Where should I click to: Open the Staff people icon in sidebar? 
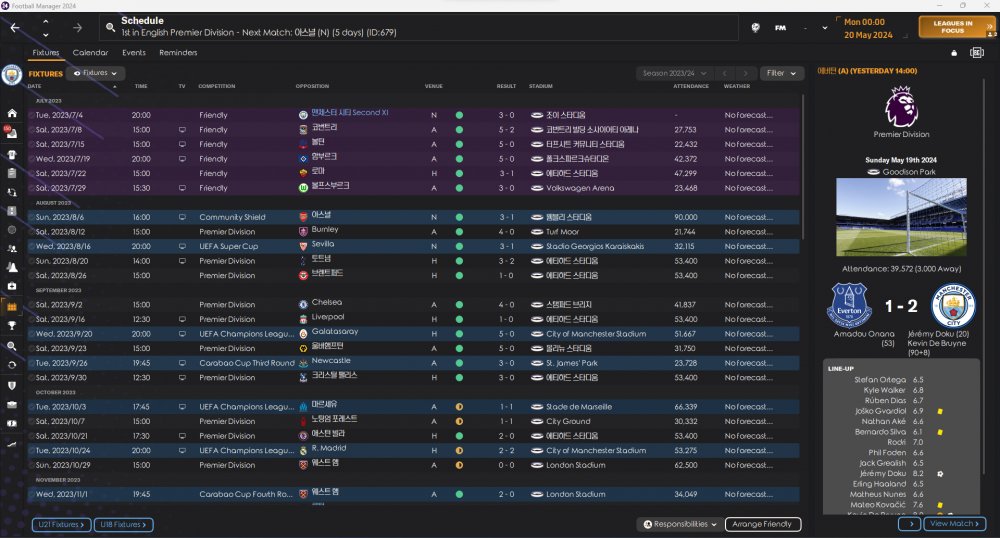[12, 249]
